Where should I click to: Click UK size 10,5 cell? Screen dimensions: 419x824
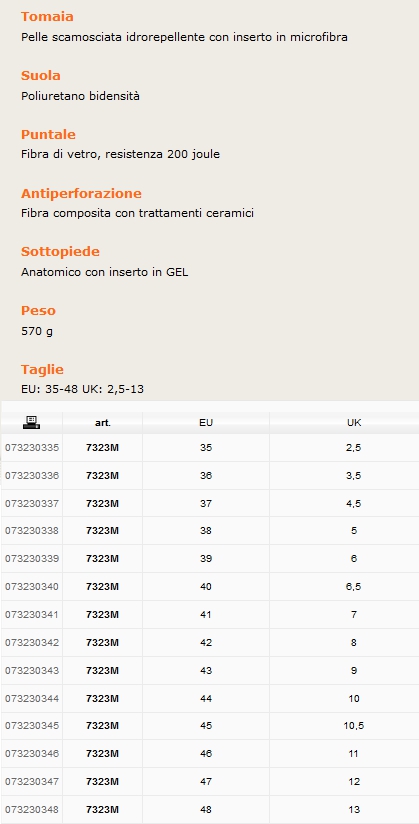pos(354,726)
